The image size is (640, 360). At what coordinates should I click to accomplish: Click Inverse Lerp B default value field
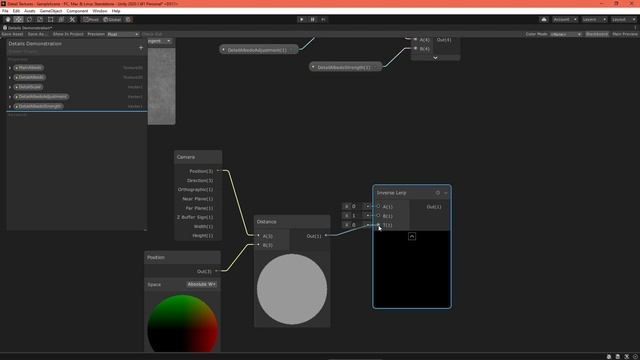pos(356,216)
